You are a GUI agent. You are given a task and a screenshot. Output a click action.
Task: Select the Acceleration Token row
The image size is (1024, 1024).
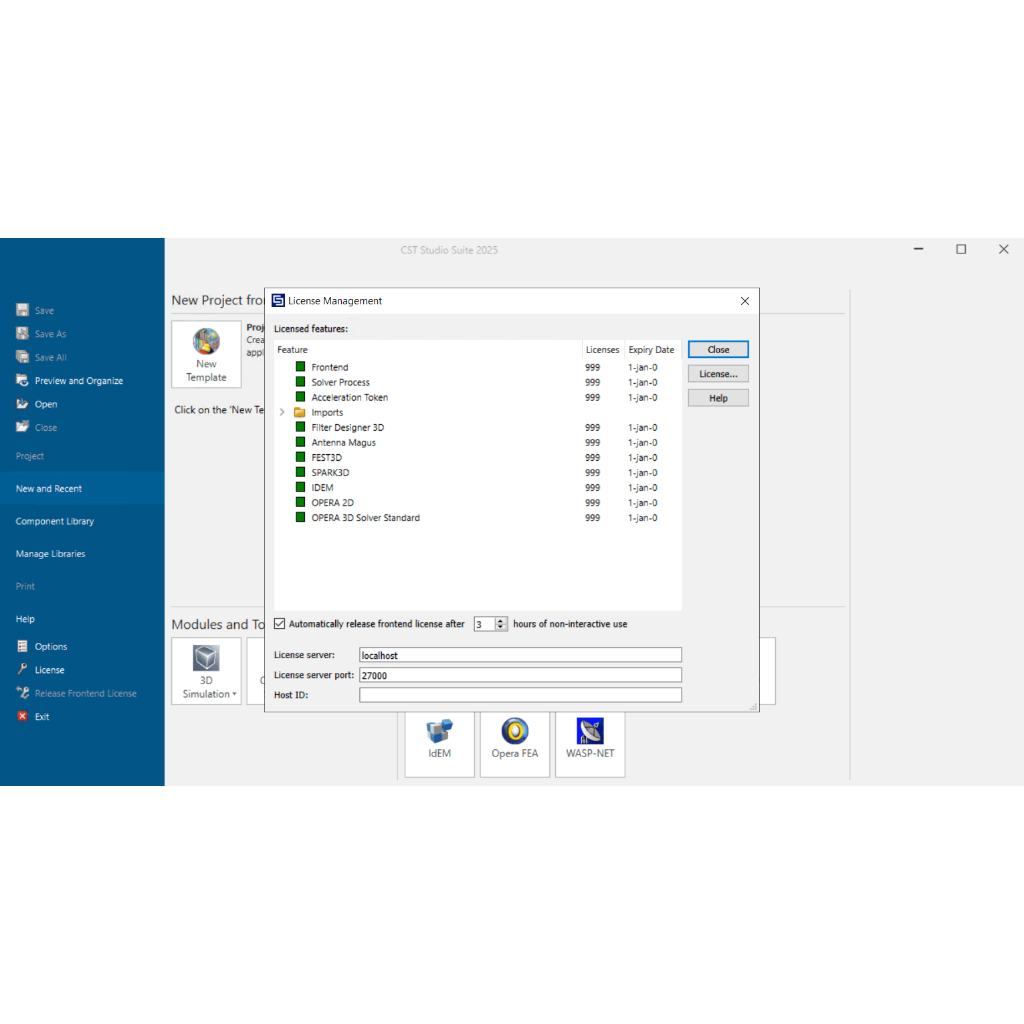coord(477,397)
